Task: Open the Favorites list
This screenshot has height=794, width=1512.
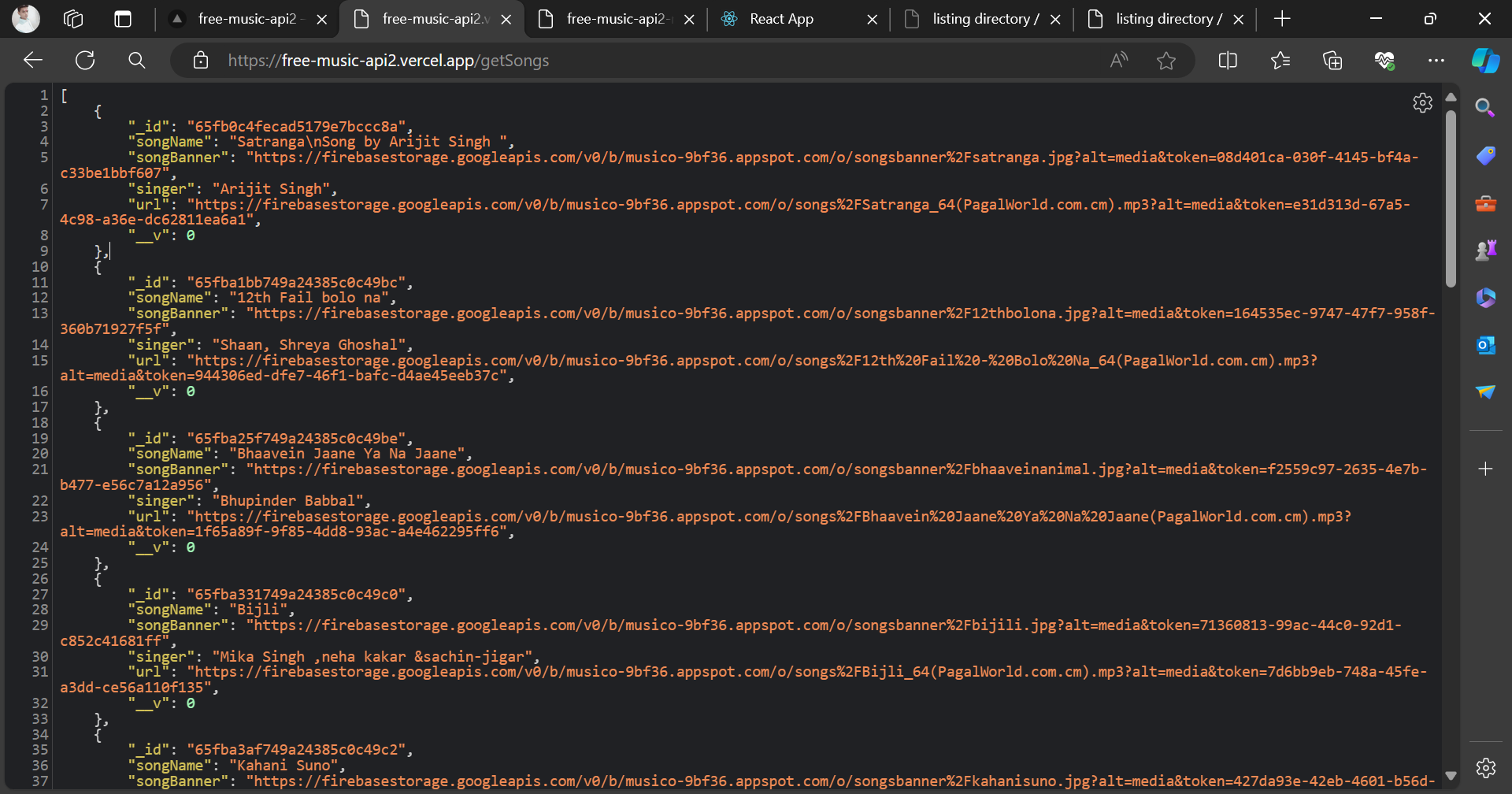Action: [x=1280, y=61]
